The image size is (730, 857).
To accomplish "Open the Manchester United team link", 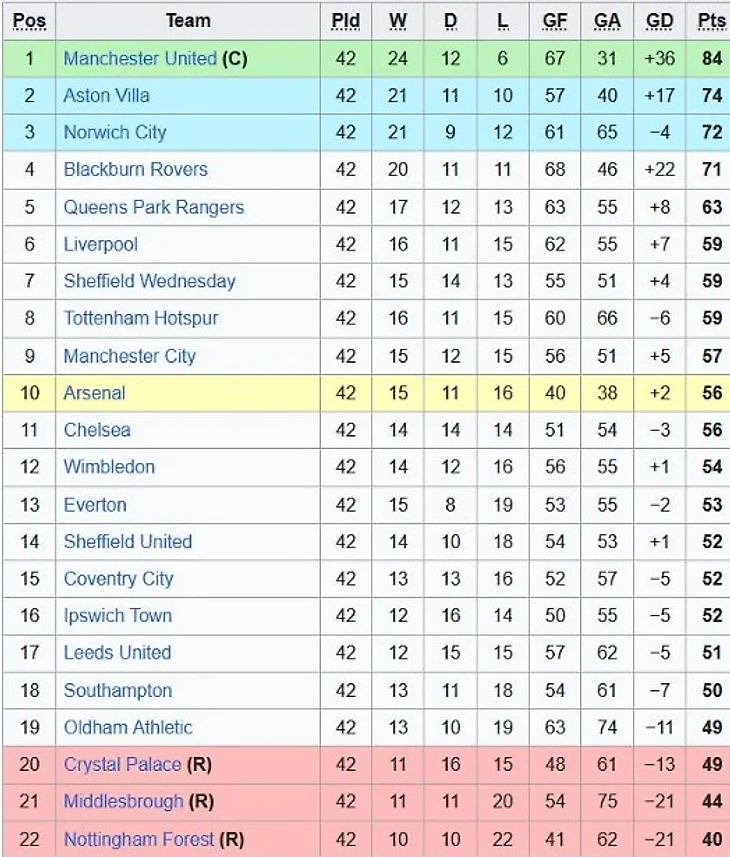I will pyautogui.click(x=139, y=58).
